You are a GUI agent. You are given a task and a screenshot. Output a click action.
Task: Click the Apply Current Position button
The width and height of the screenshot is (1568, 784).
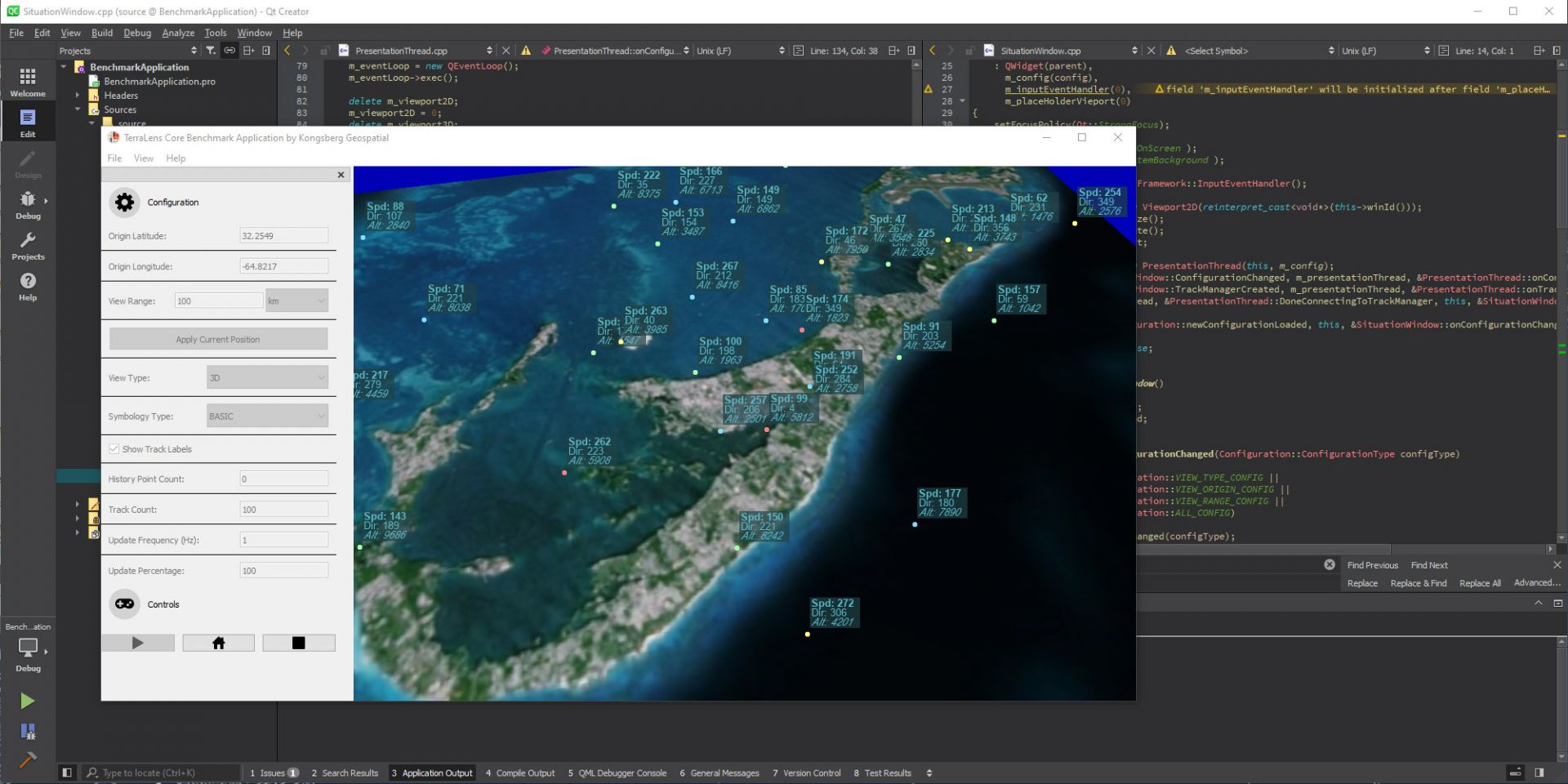pos(218,340)
